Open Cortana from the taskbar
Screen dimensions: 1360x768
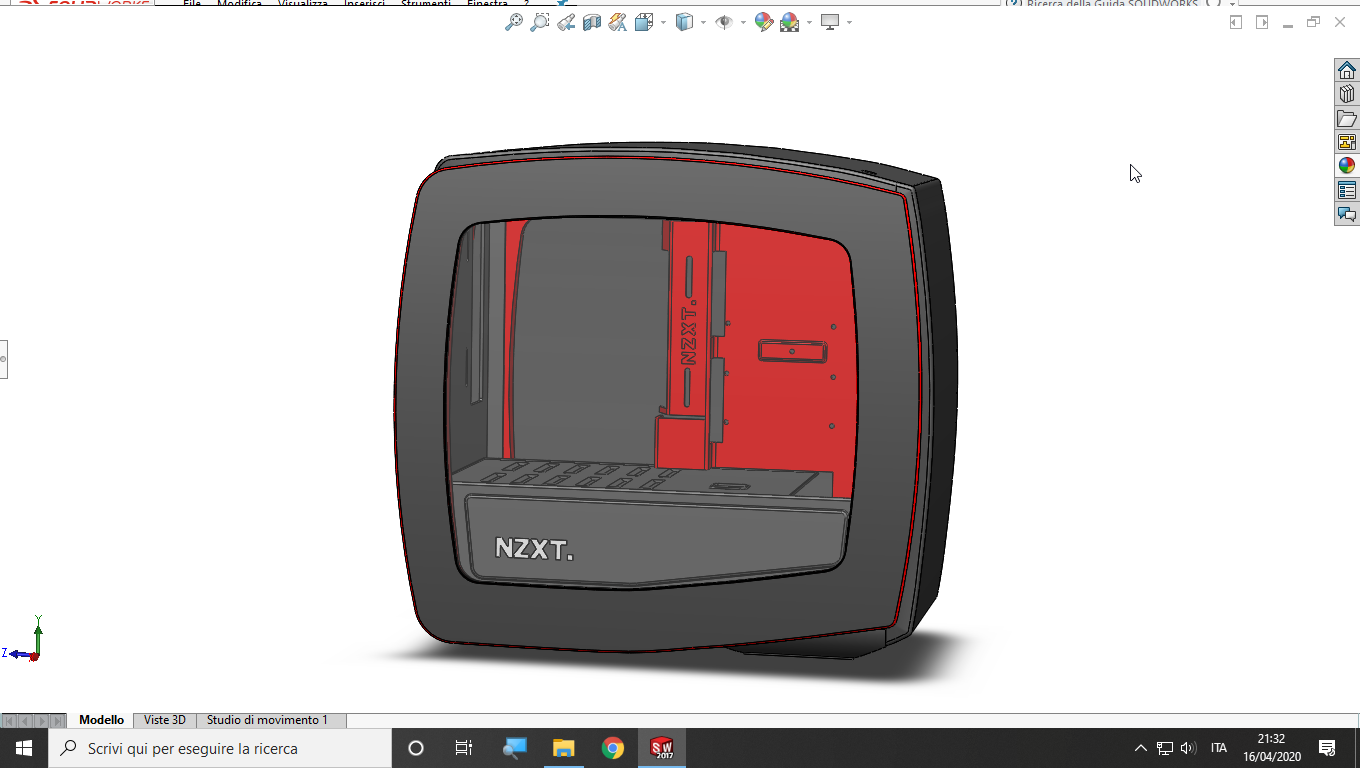click(x=416, y=748)
